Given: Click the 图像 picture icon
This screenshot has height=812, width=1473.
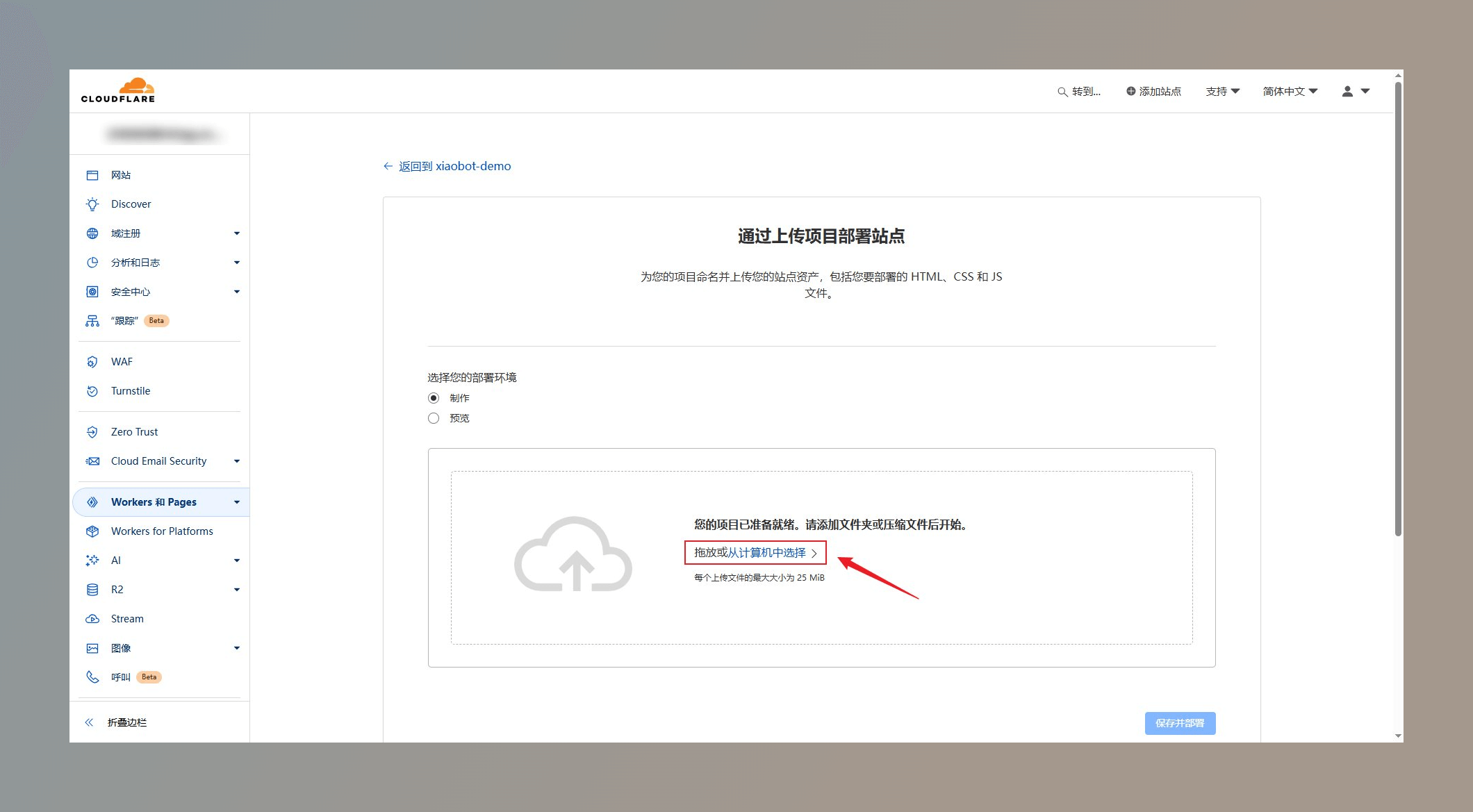Looking at the screenshot, I should [92, 648].
